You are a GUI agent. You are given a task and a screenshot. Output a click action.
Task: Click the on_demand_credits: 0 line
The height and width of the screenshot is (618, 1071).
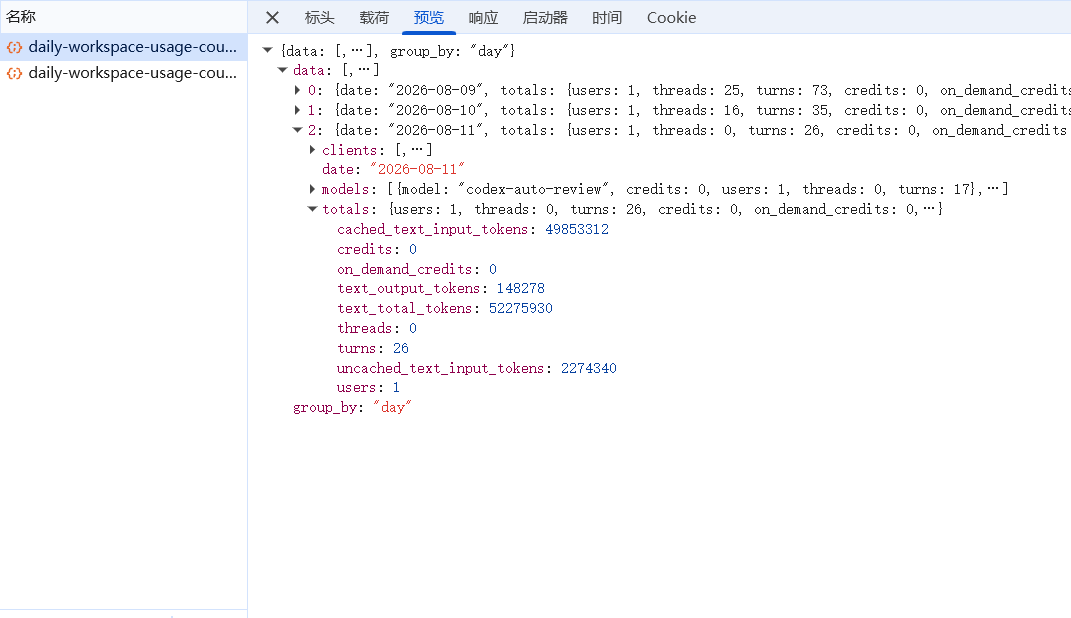tap(417, 269)
